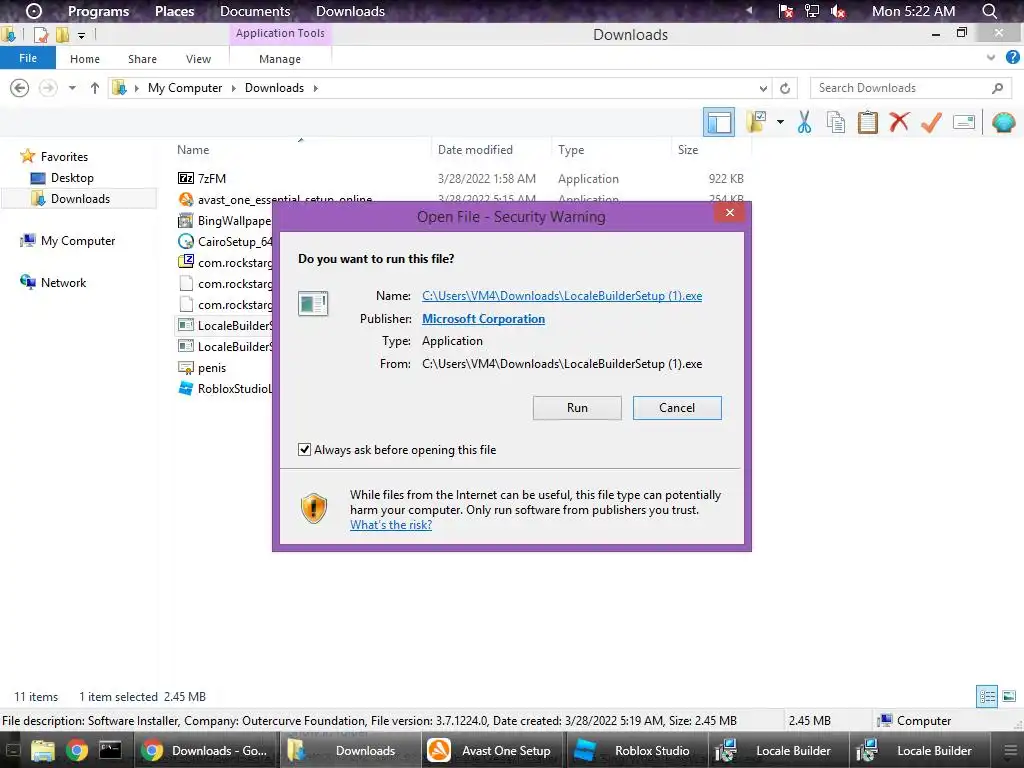This screenshot has height=768, width=1024.
Task: Switch to Large icons view in status bar
Action: (x=1009, y=696)
